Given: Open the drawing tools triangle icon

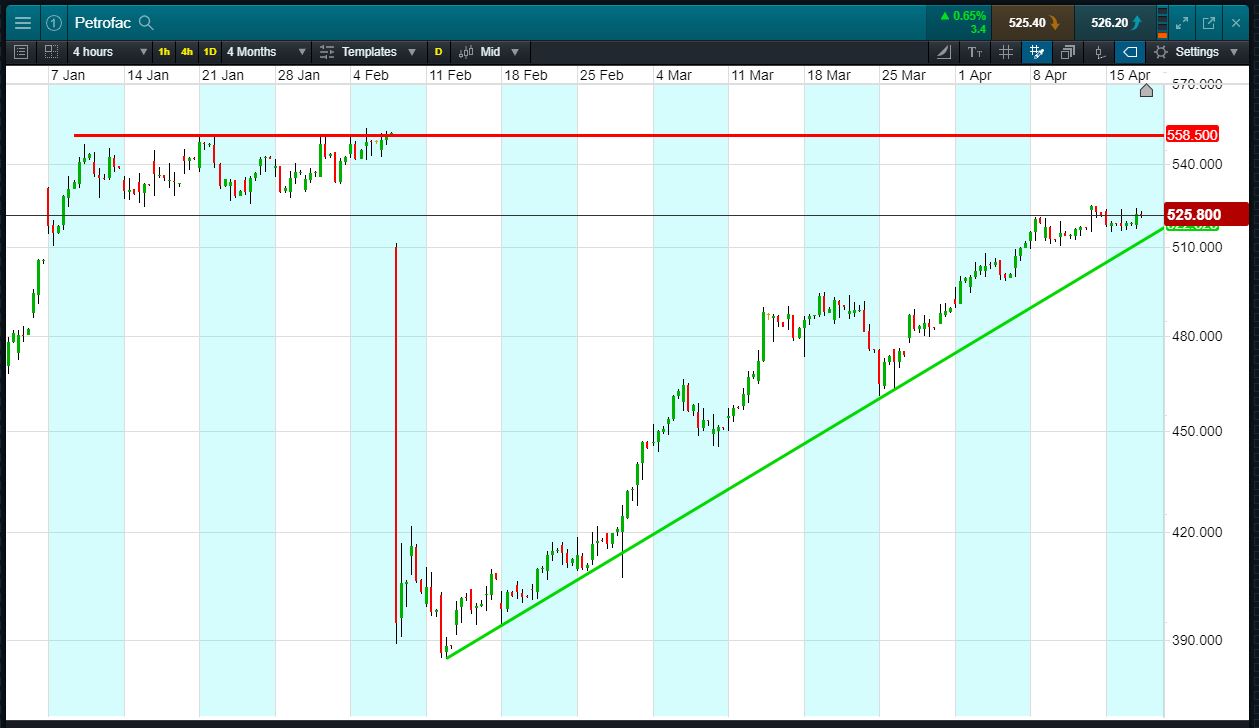Looking at the screenshot, I should [945, 52].
